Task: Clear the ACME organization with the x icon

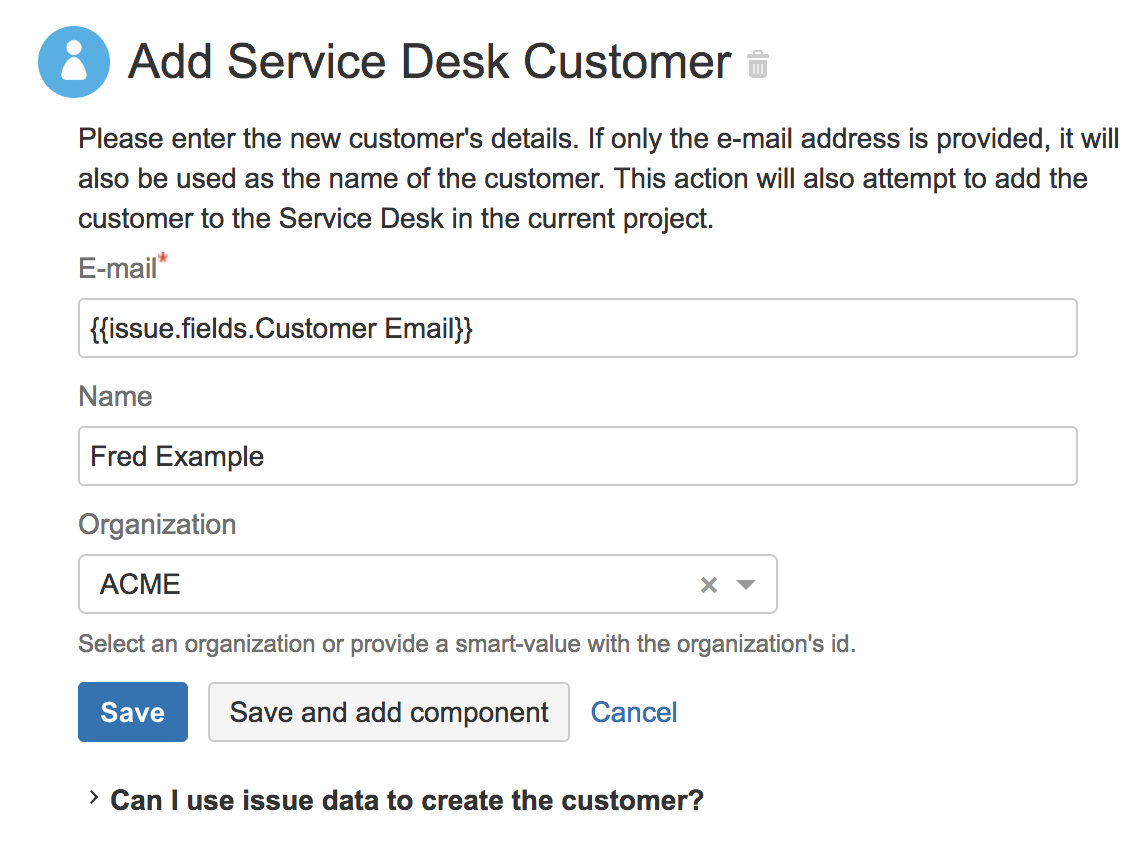Action: pyautogui.click(x=709, y=585)
